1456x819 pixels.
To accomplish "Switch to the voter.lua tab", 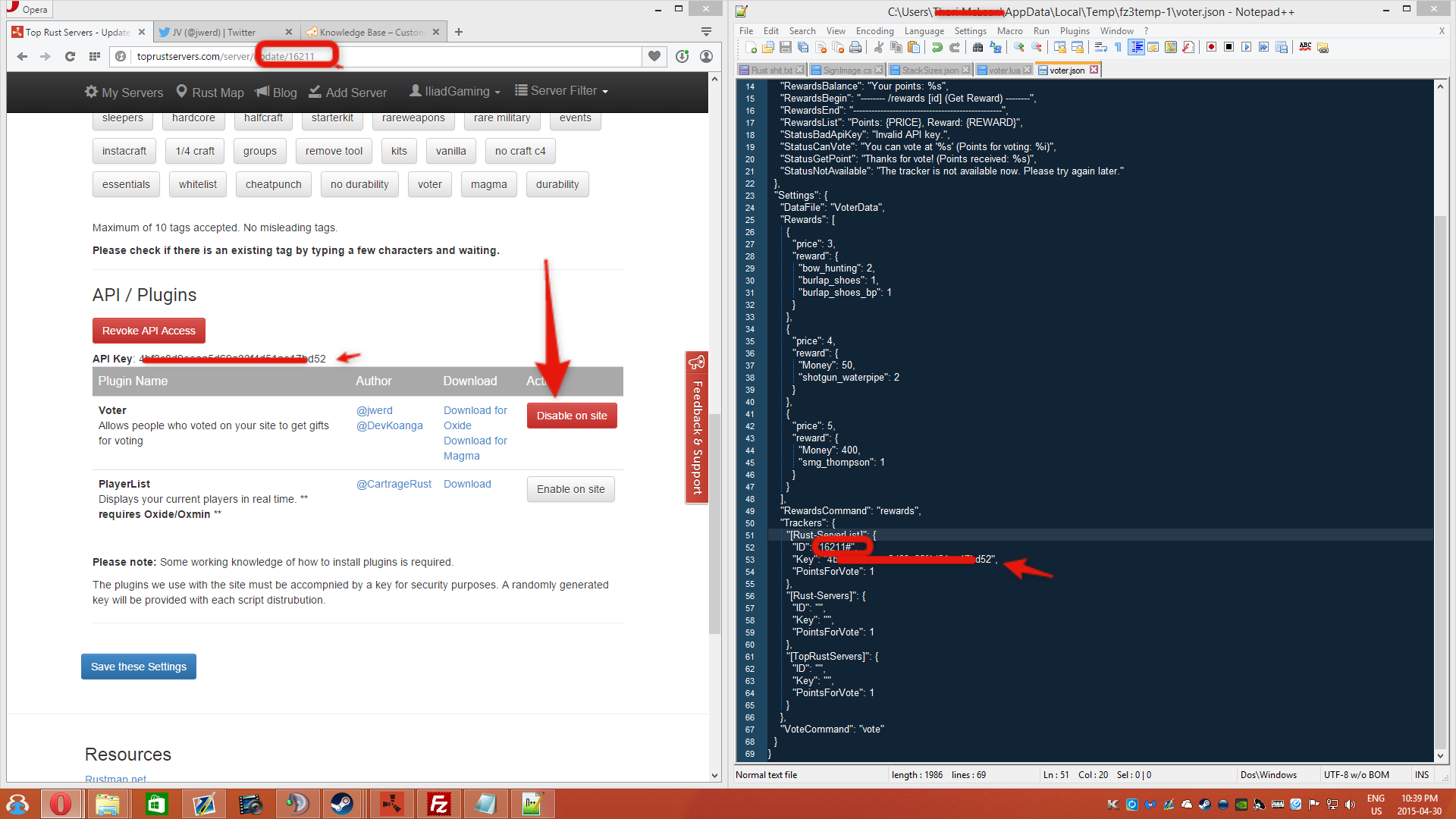I will pos(1003,70).
